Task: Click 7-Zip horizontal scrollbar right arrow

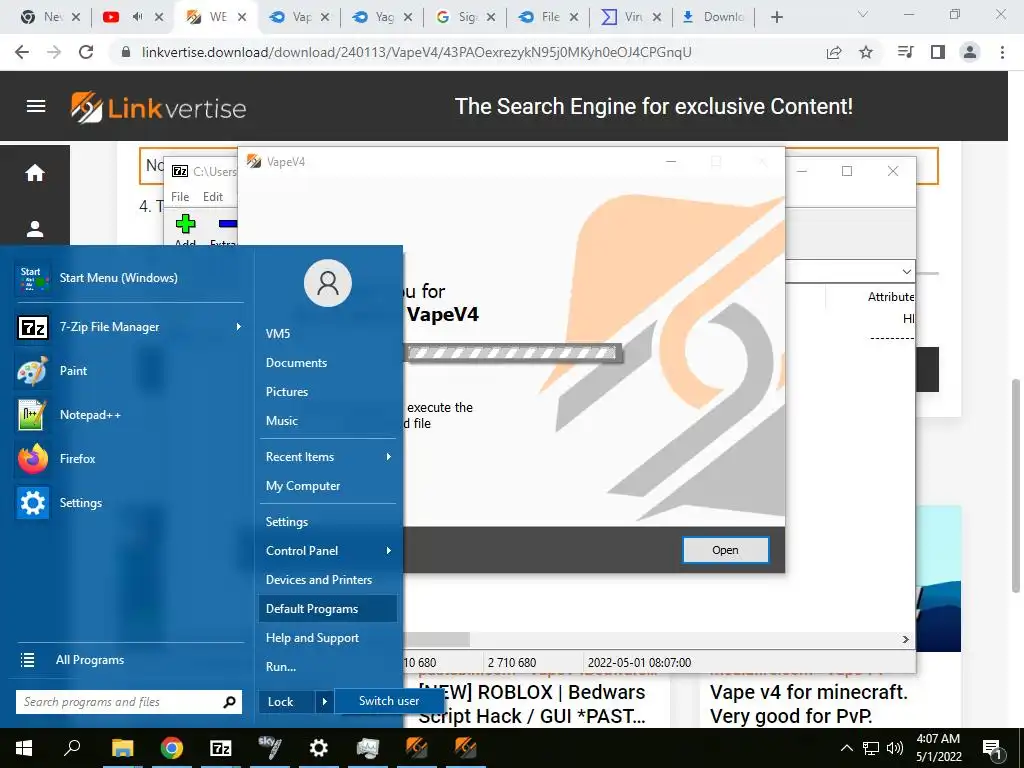Action: point(906,639)
